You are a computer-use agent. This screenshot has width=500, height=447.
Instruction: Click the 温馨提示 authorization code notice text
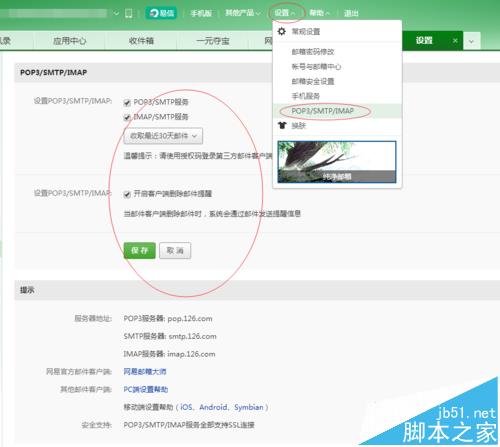coord(198,156)
